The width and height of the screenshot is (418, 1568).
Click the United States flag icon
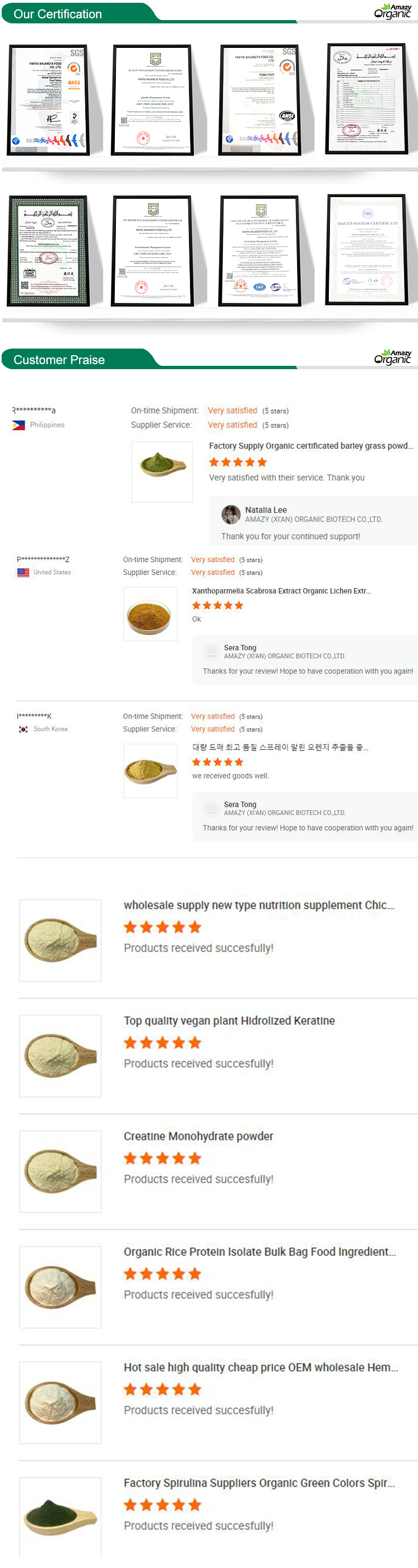coord(23,572)
